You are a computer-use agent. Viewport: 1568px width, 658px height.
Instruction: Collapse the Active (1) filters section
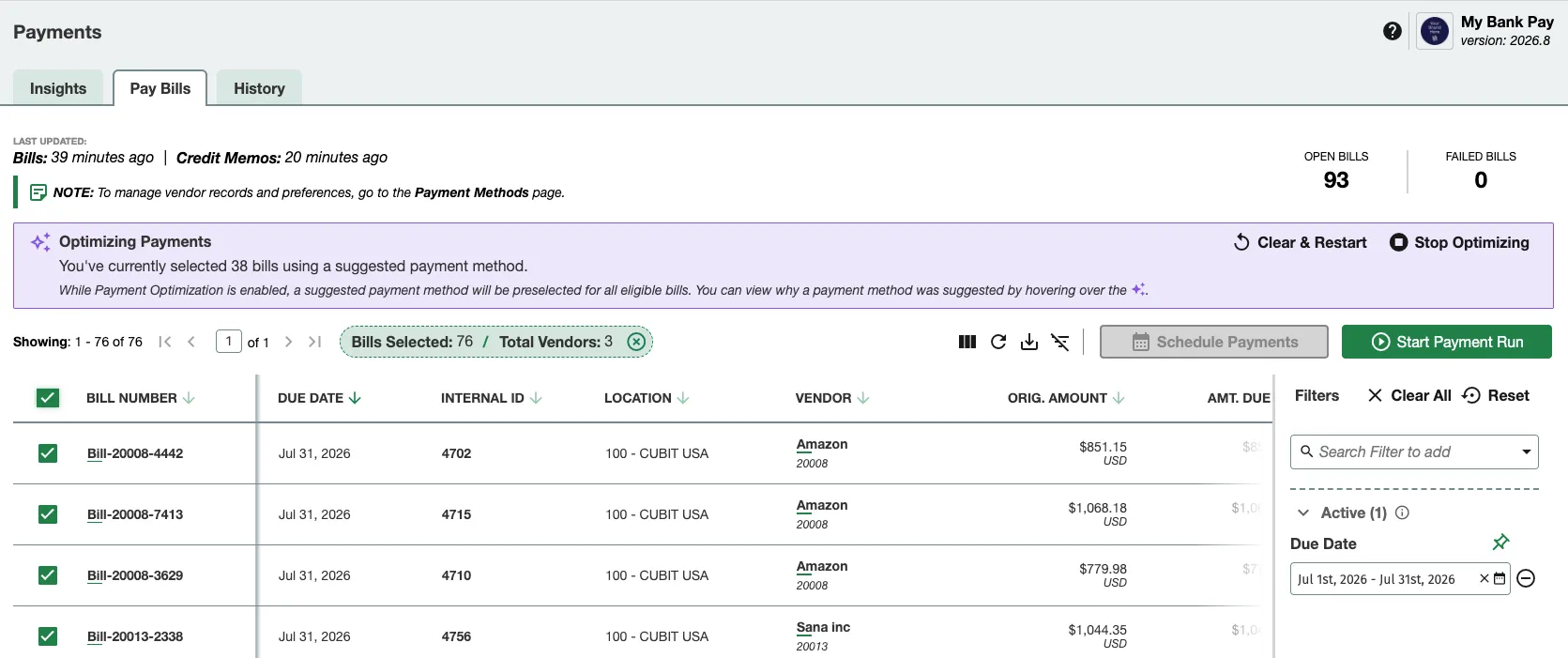1303,513
